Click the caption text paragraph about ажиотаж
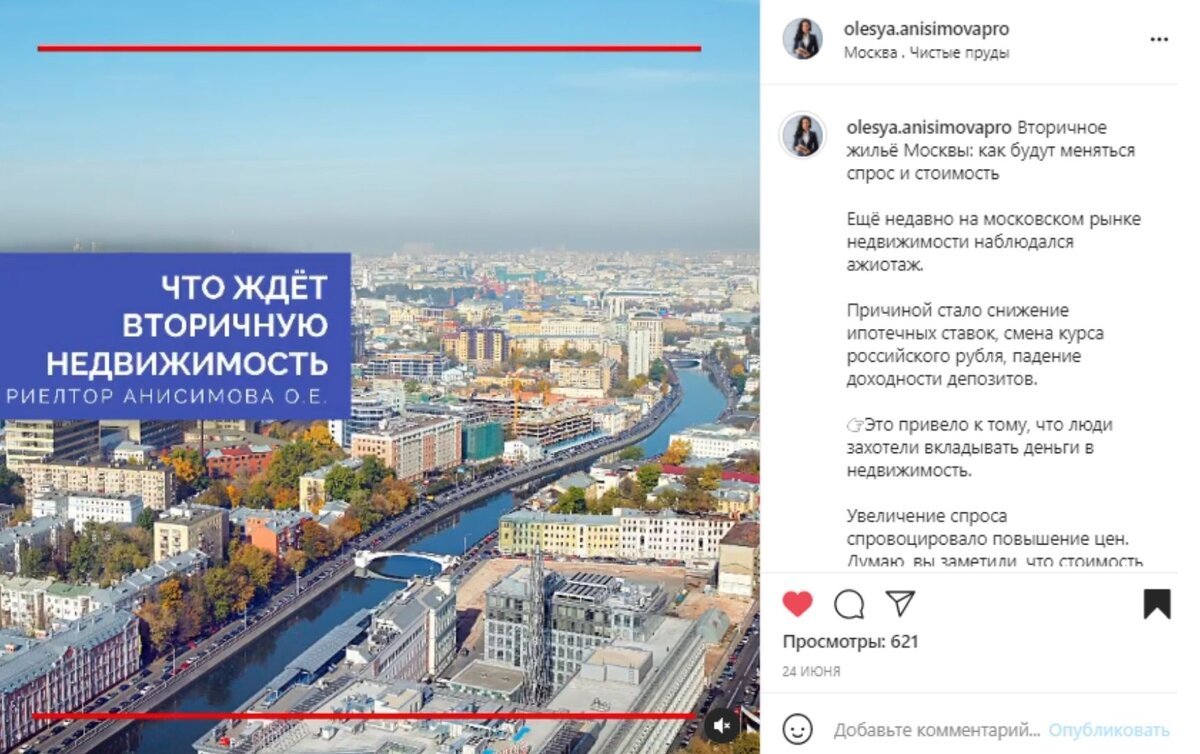The image size is (1200, 754). pos(993,242)
